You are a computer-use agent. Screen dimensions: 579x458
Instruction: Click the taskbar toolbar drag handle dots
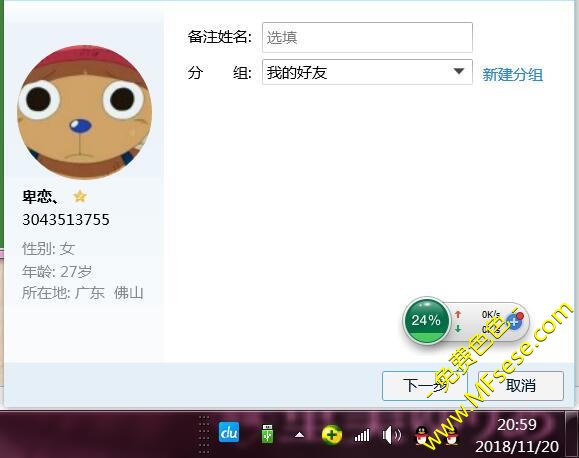click(204, 435)
